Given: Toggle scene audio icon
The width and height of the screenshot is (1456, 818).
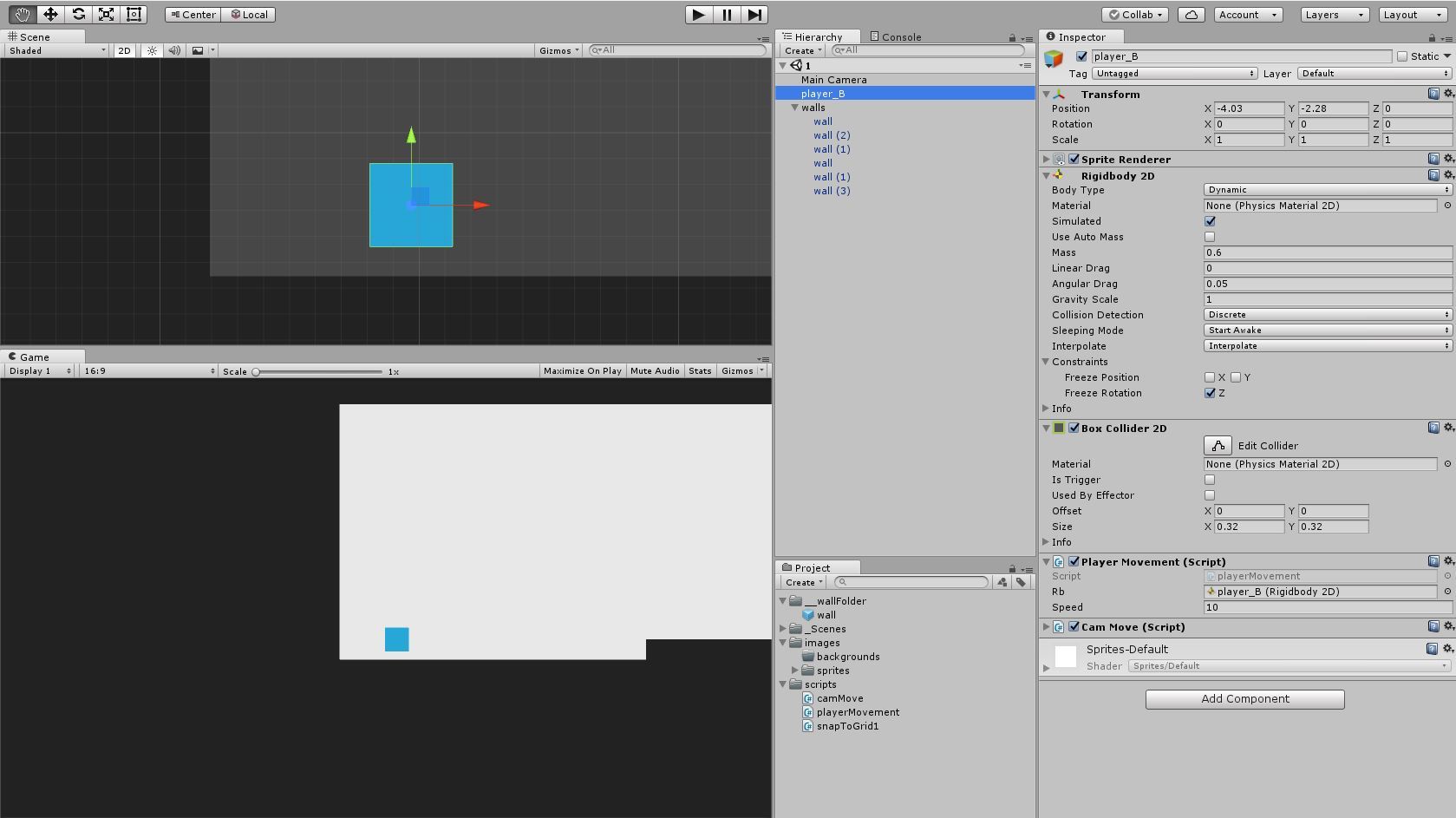Looking at the screenshot, I should click(x=174, y=50).
